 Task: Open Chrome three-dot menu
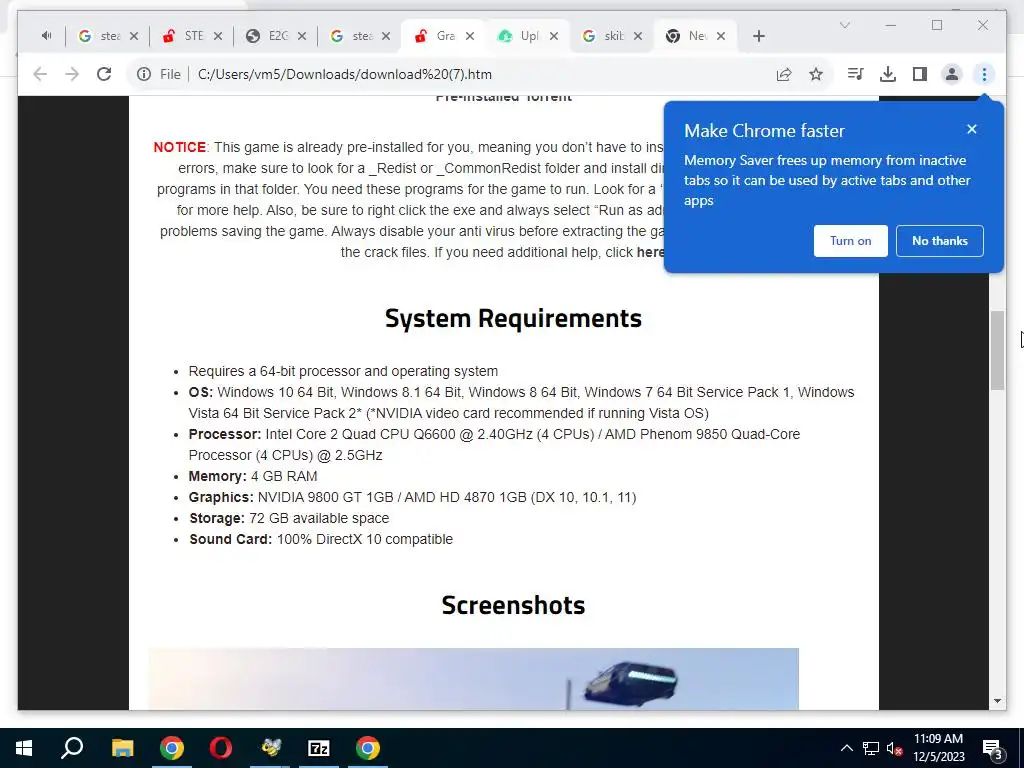pos(984,74)
